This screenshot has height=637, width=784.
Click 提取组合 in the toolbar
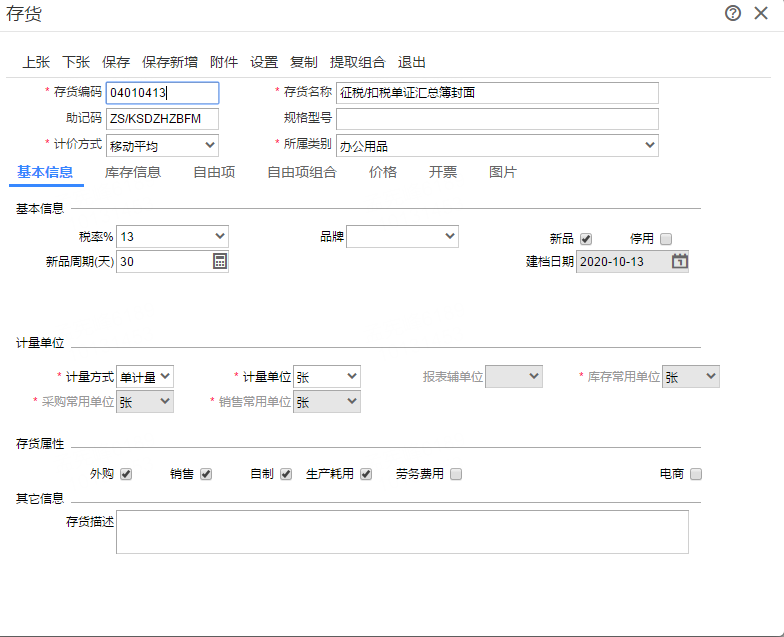click(x=358, y=62)
